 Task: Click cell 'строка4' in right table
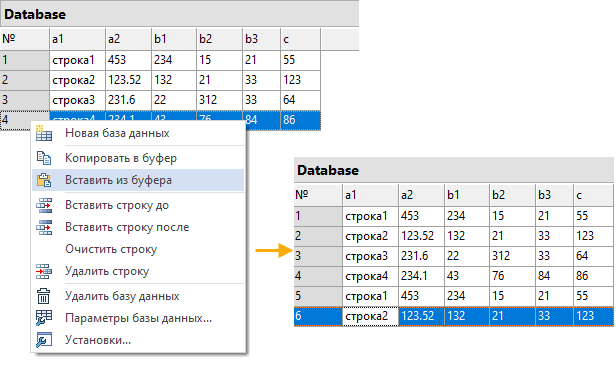370,276
